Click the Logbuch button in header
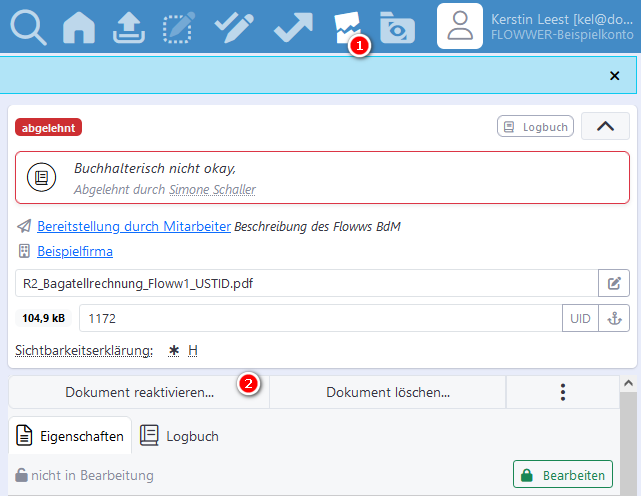Screen dimensions: 641x496 536,127
